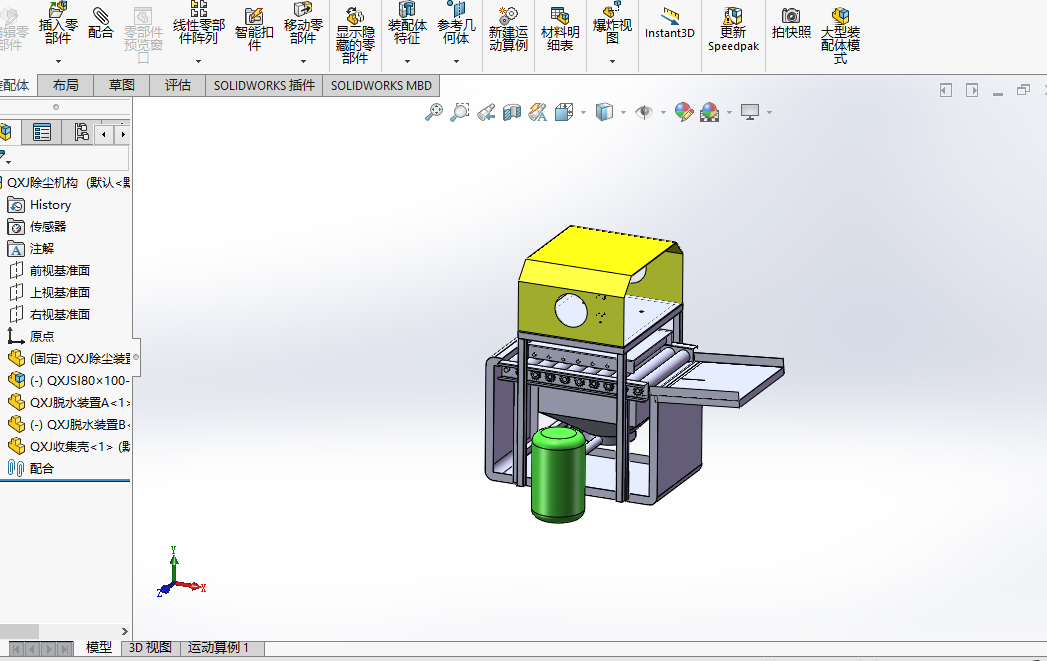This screenshot has height=661, width=1047.
Task: Open Assembly Features (装配体特征) tool
Action: [x=407, y=24]
